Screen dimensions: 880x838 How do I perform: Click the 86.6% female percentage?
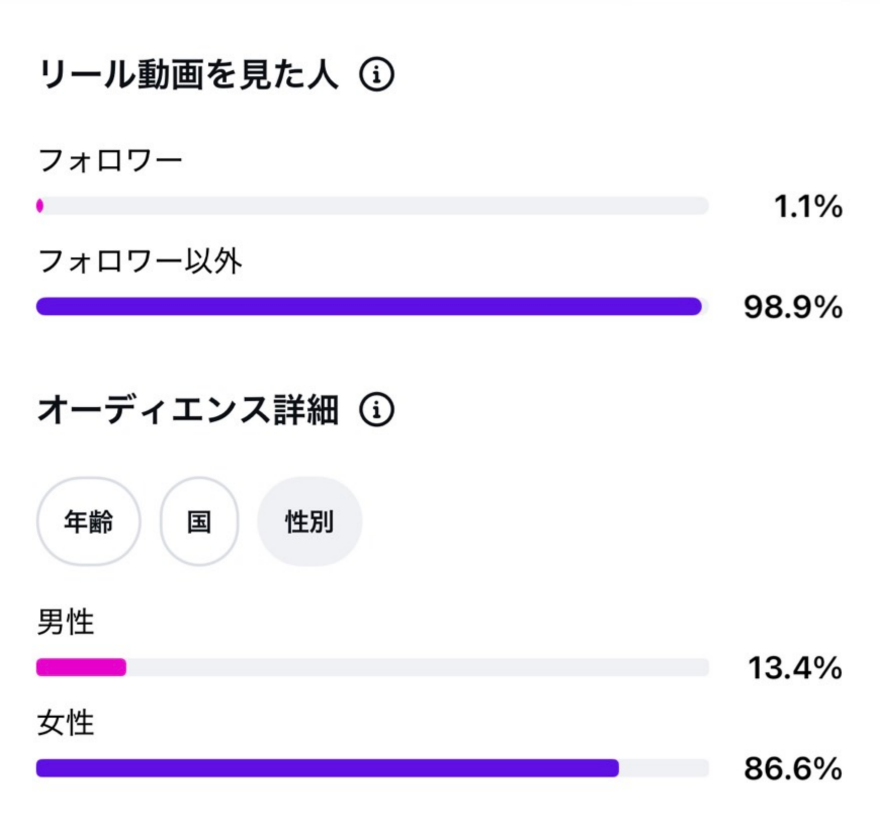(x=794, y=769)
